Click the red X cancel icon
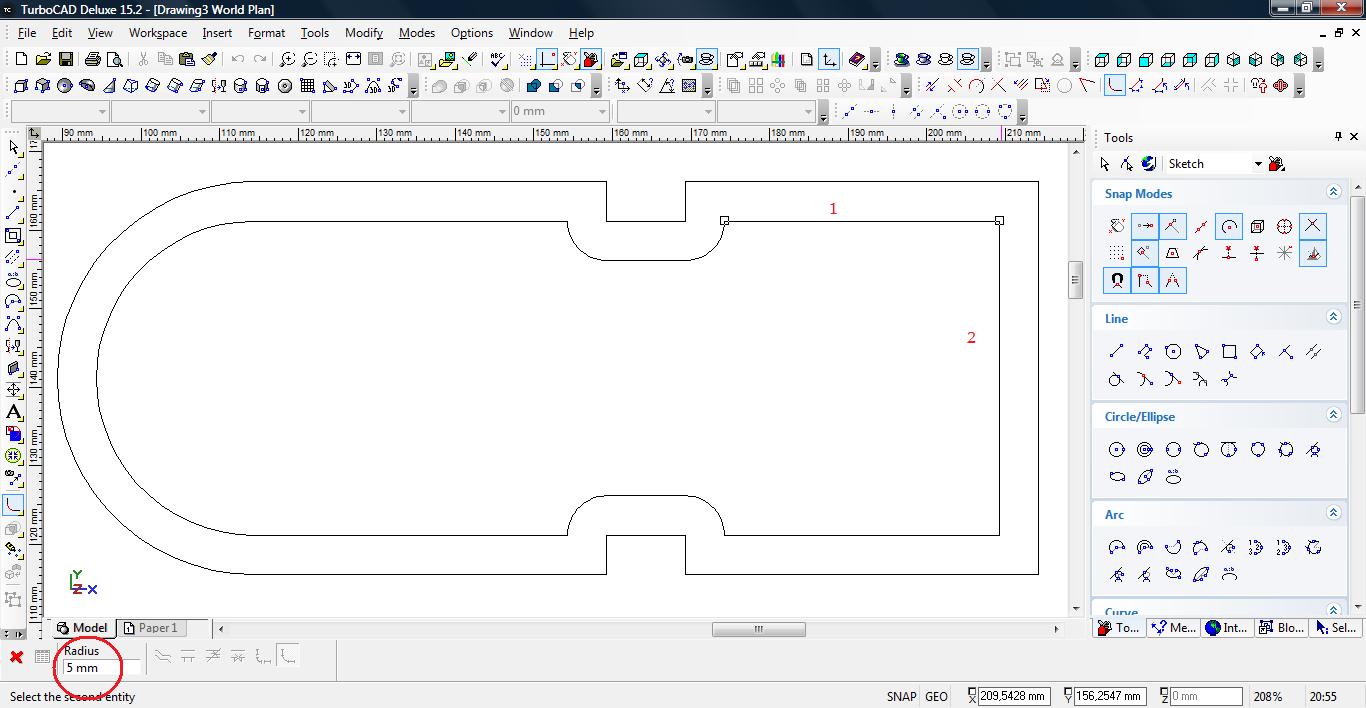The image size is (1366, 708). click(x=16, y=657)
